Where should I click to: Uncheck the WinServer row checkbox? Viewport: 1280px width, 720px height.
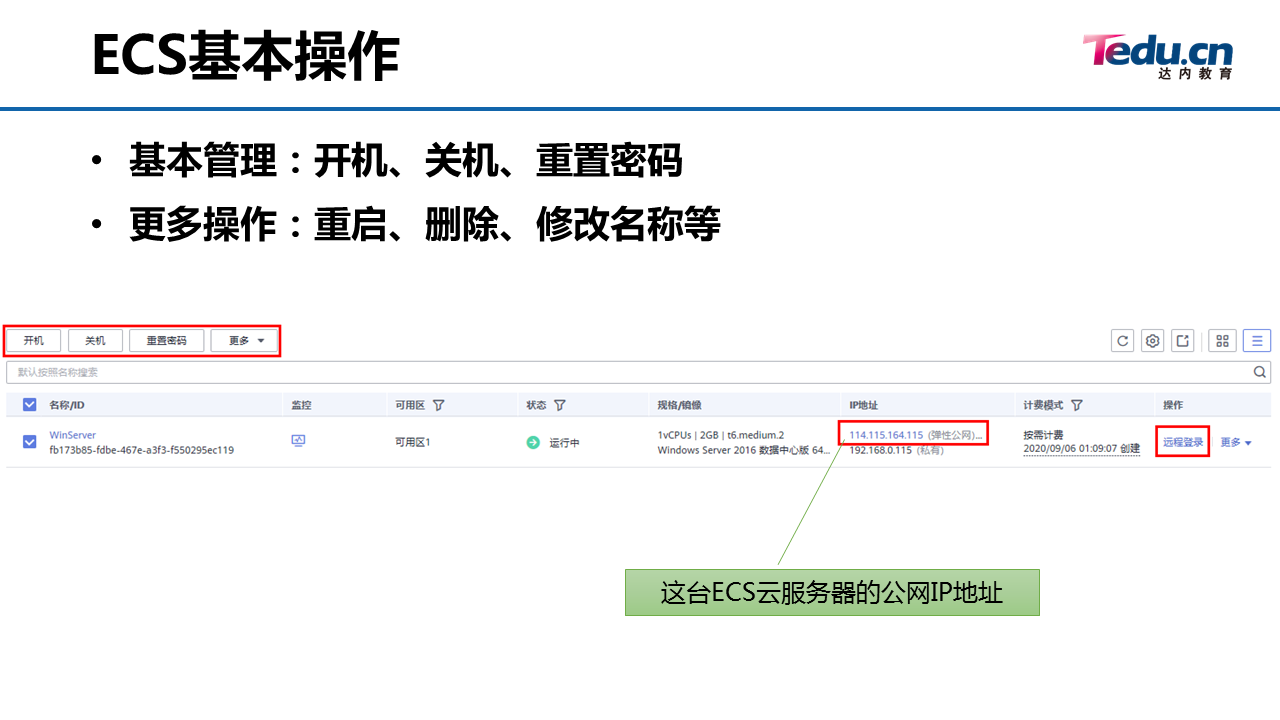click(28, 441)
